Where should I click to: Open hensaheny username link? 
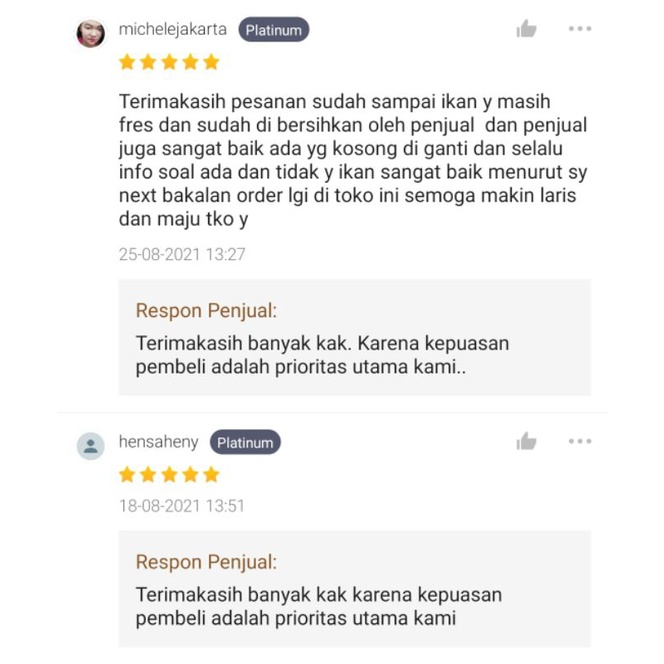(158, 442)
